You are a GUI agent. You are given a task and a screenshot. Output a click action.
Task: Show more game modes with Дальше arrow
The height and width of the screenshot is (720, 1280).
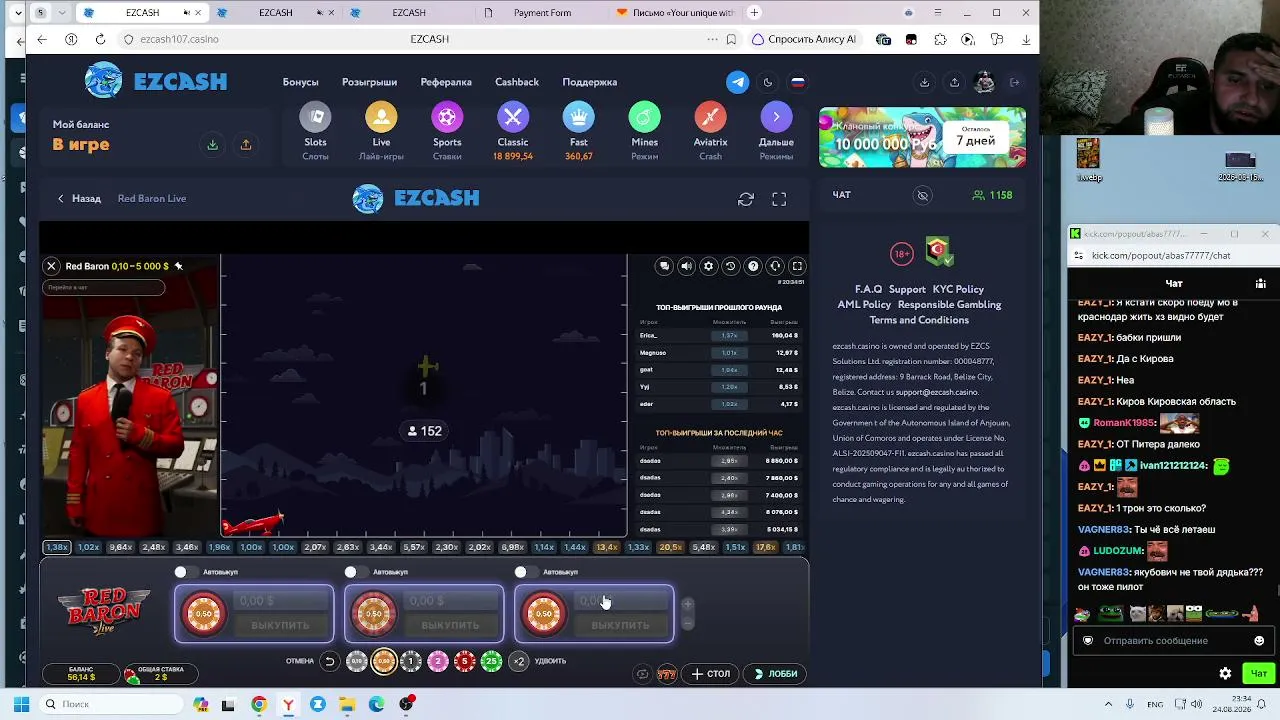[x=776, y=118]
